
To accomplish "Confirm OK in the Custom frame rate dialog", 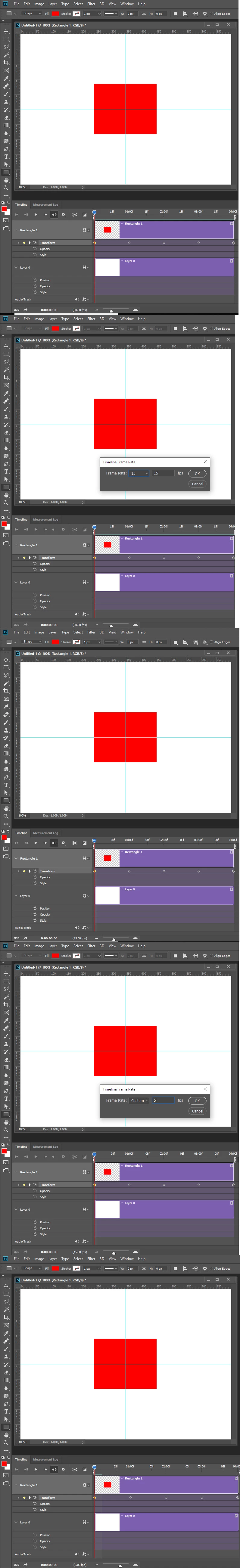I will point(197,1100).
